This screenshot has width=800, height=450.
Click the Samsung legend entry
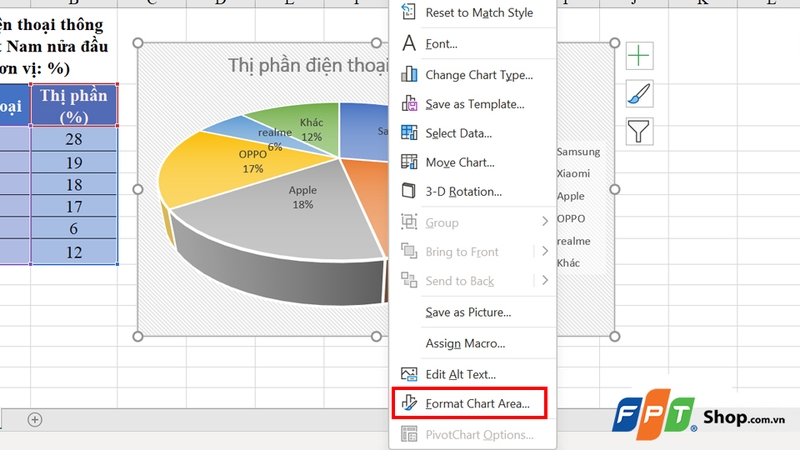578,152
